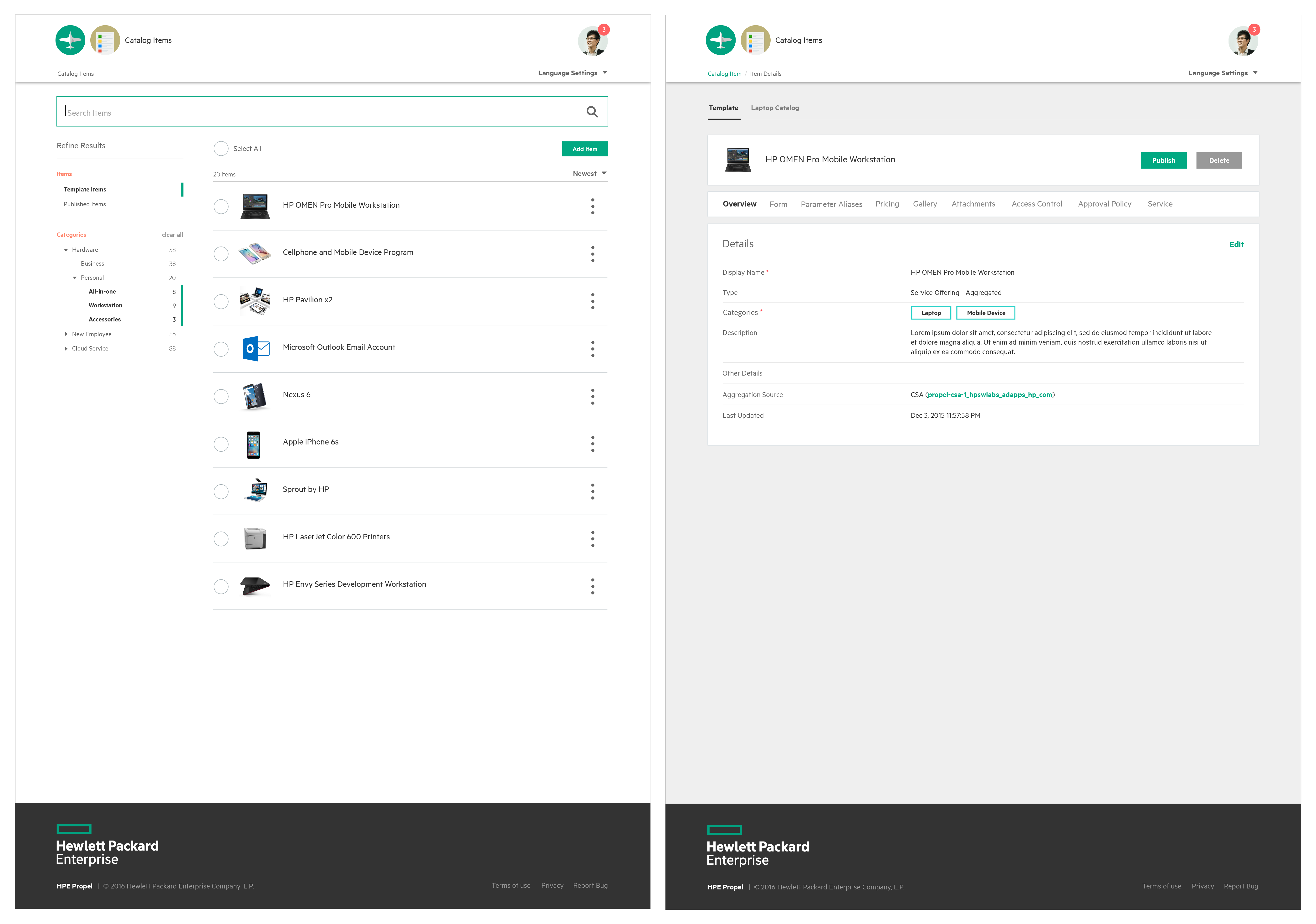The height and width of the screenshot is (924, 1316).
Task: Expand the New Employee category
Action: tap(66, 334)
